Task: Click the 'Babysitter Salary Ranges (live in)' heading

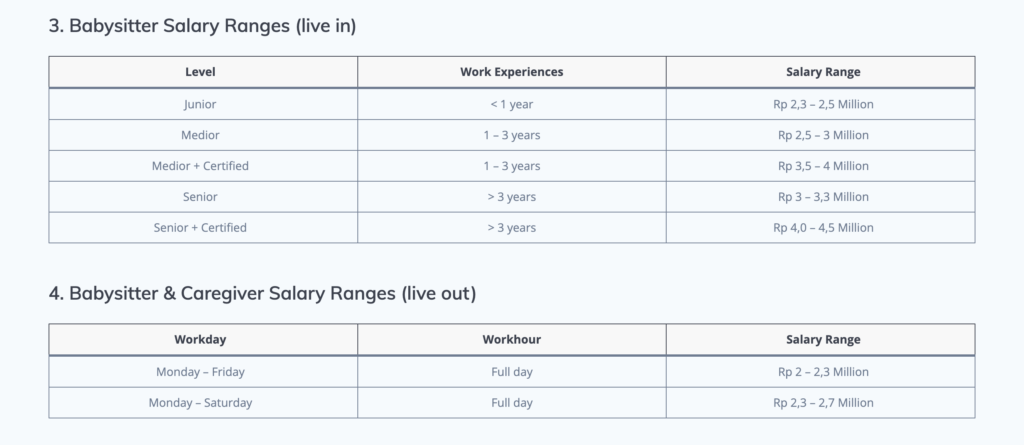Action: [x=202, y=27]
